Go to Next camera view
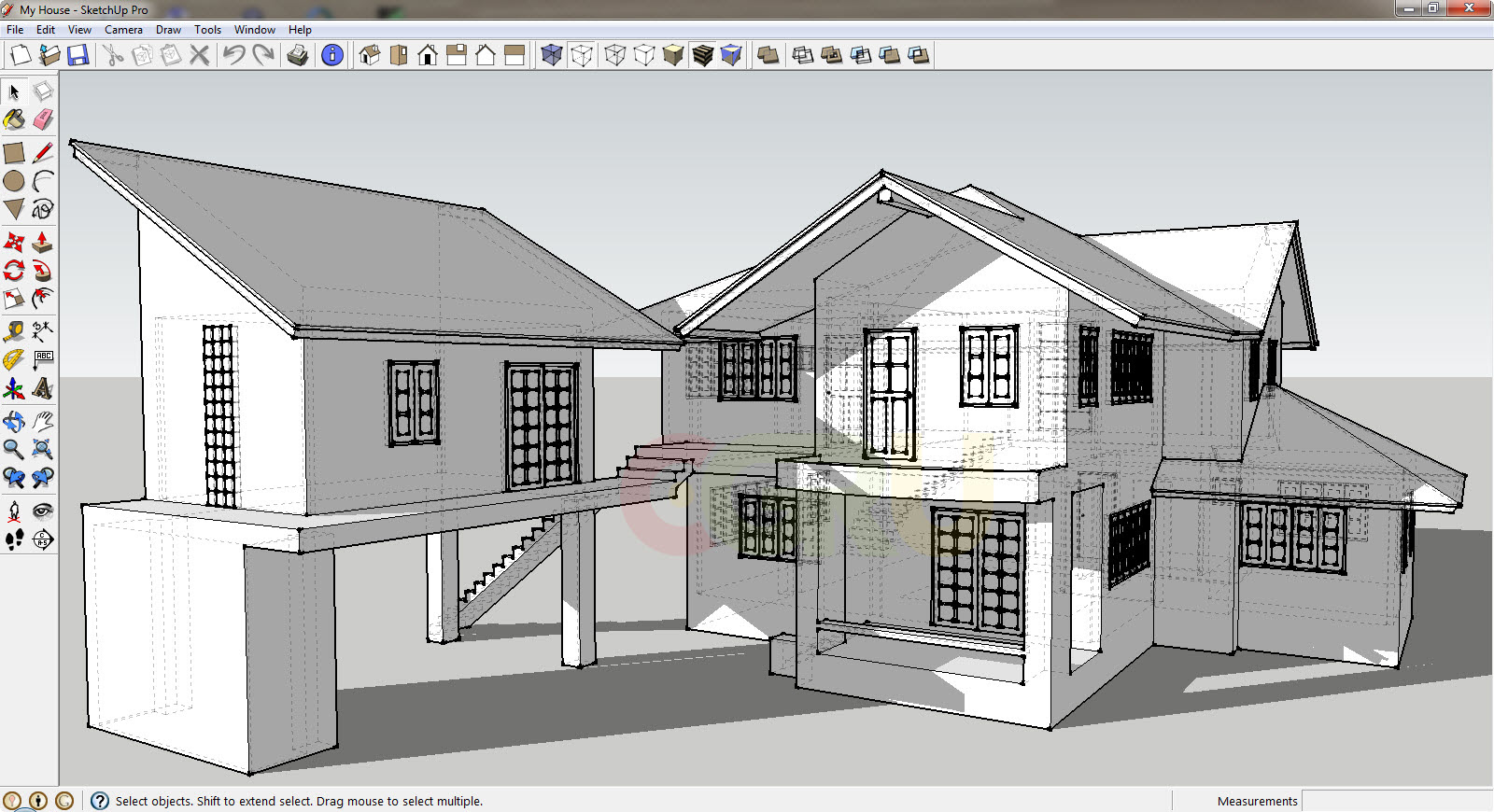 coord(43,478)
